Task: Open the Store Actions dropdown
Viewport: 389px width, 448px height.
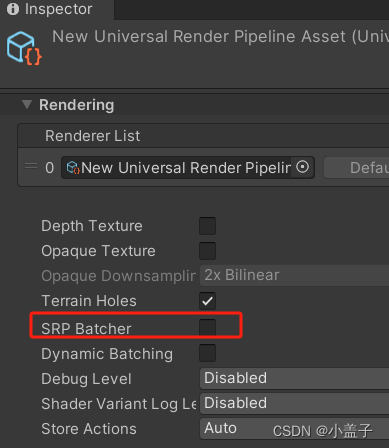Action: (x=294, y=428)
